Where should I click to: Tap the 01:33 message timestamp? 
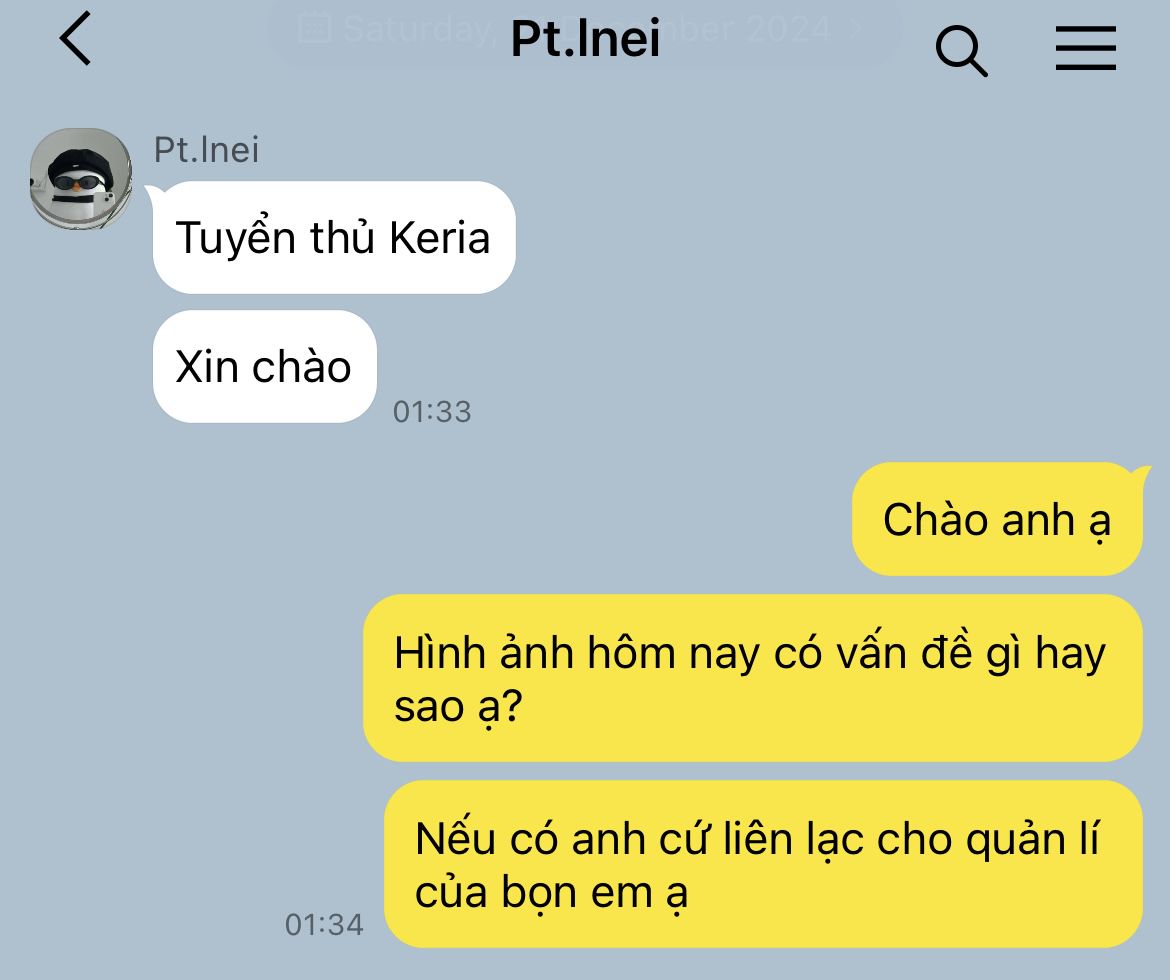click(432, 411)
